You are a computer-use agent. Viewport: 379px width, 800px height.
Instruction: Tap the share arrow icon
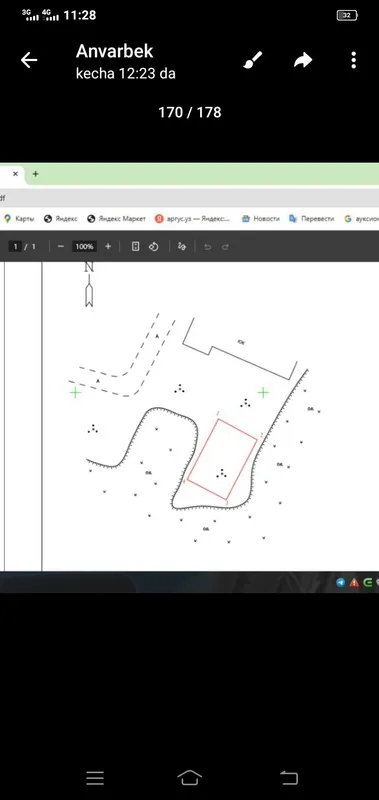point(303,61)
